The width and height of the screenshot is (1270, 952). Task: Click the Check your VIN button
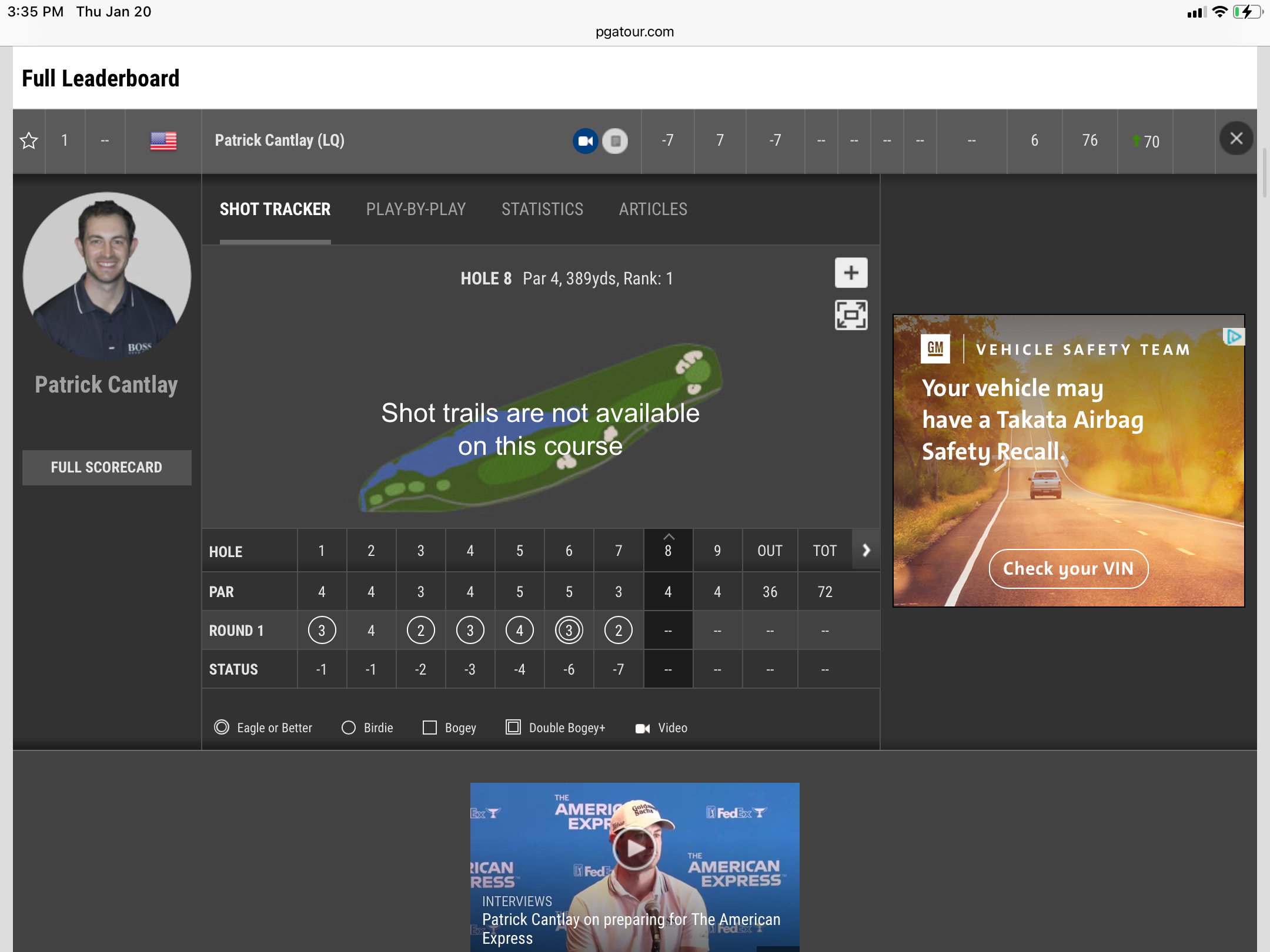1068,569
